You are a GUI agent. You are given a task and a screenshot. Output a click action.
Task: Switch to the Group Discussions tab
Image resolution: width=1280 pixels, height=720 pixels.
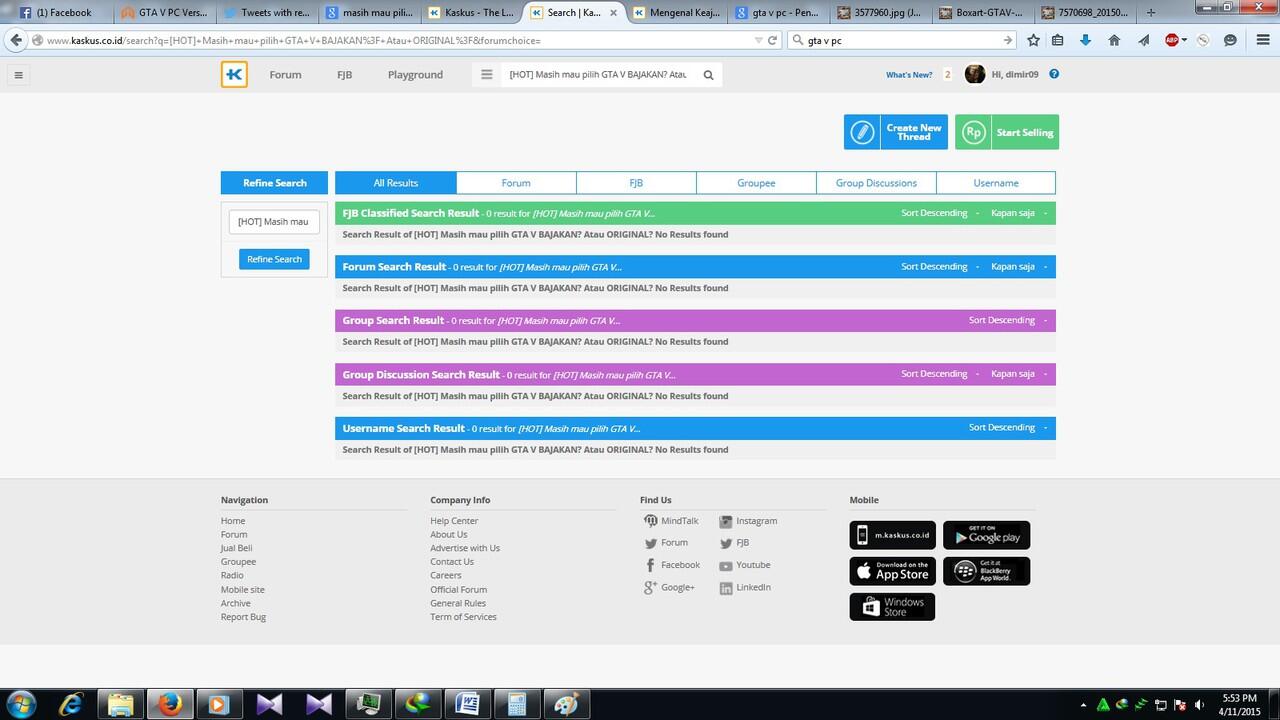(x=876, y=183)
